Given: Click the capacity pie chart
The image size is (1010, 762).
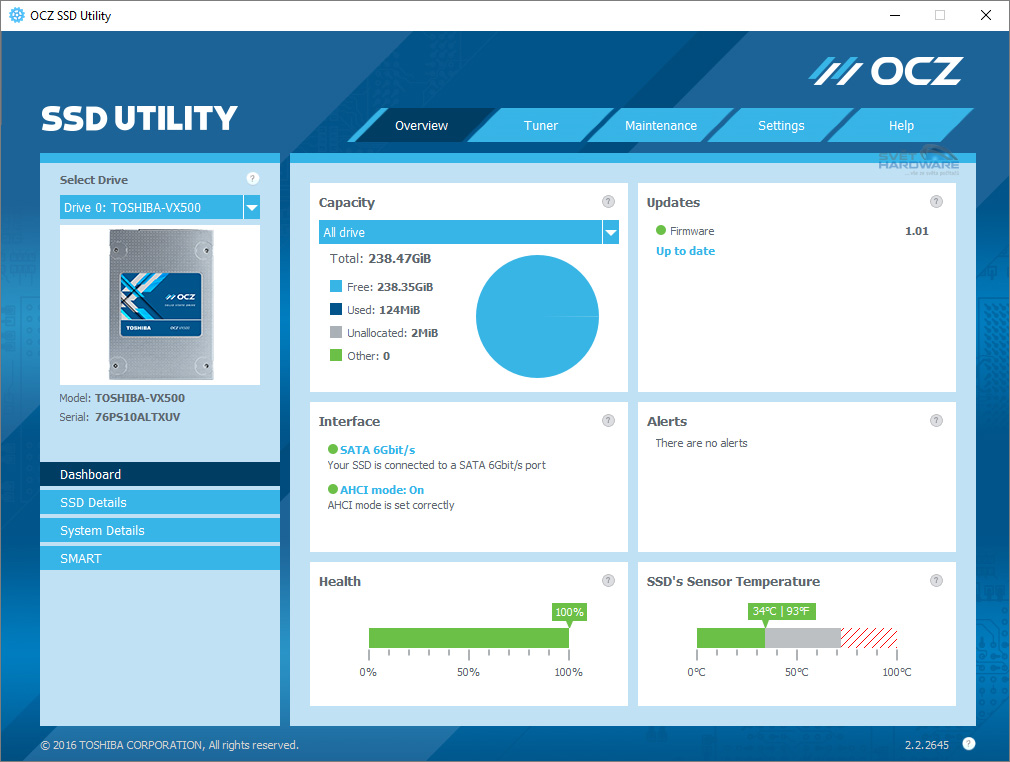Looking at the screenshot, I should tap(537, 314).
